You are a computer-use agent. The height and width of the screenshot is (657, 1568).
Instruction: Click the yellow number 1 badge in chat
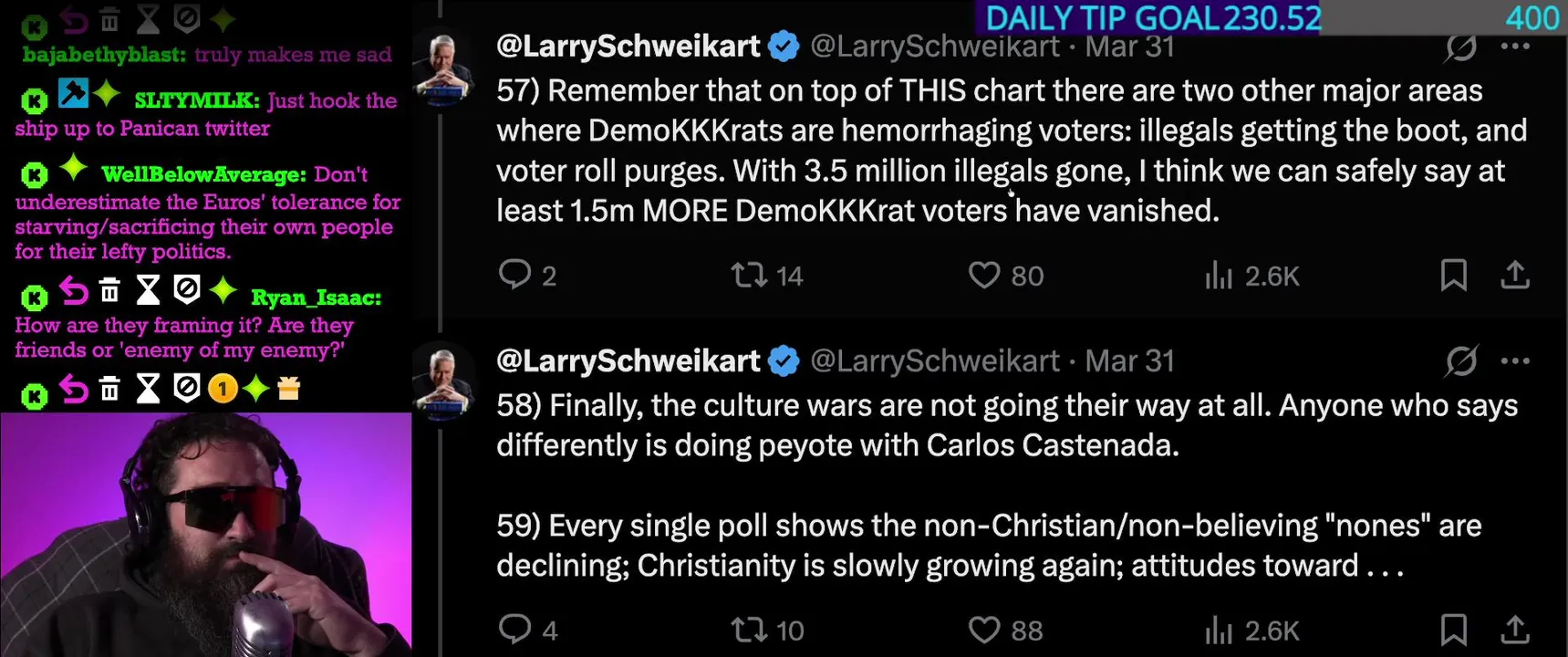pyautogui.click(x=222, y=390)
